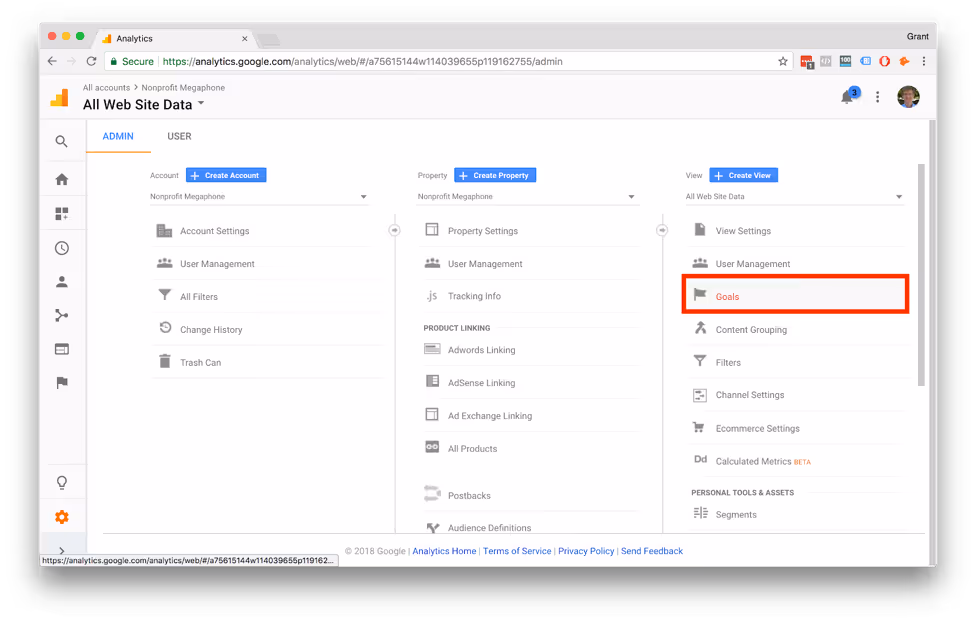Click the Create View button
This screenshot has width=976, height=623.
(744, 176)
